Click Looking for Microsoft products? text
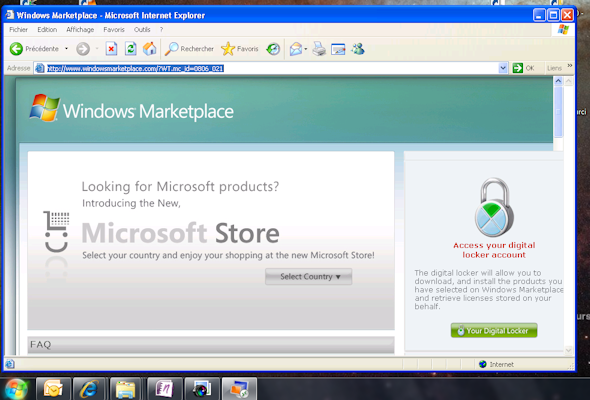590x400 pixels. (x=180, y=186)
